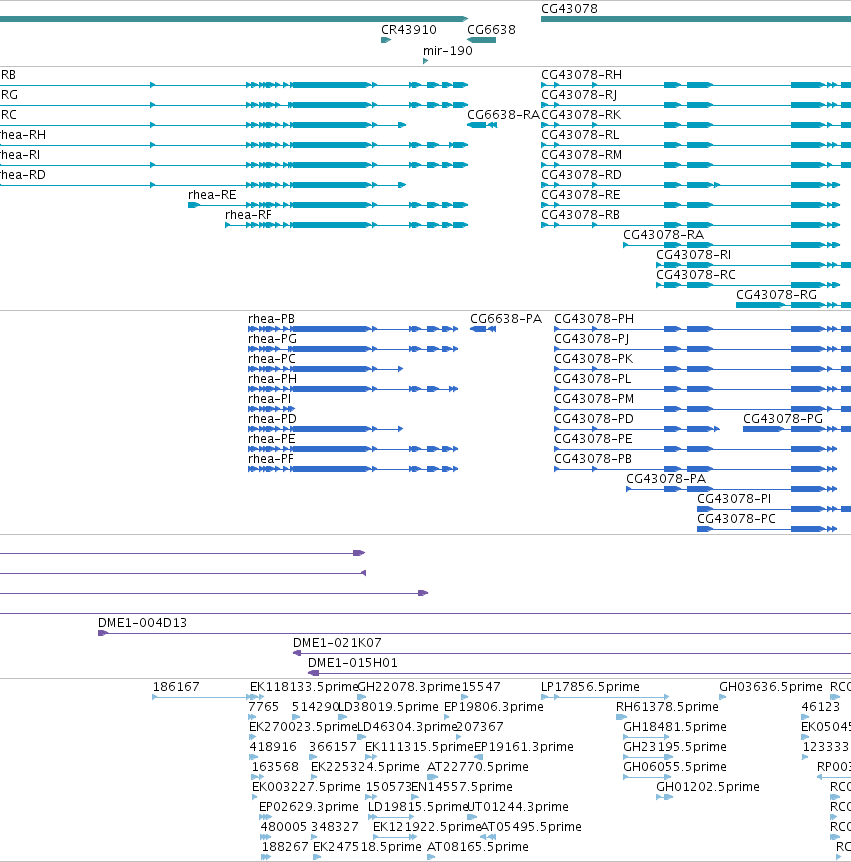Select the rhea-PB protein label
The height and width of the screenshot is (862, 851).
pos(271,319)
